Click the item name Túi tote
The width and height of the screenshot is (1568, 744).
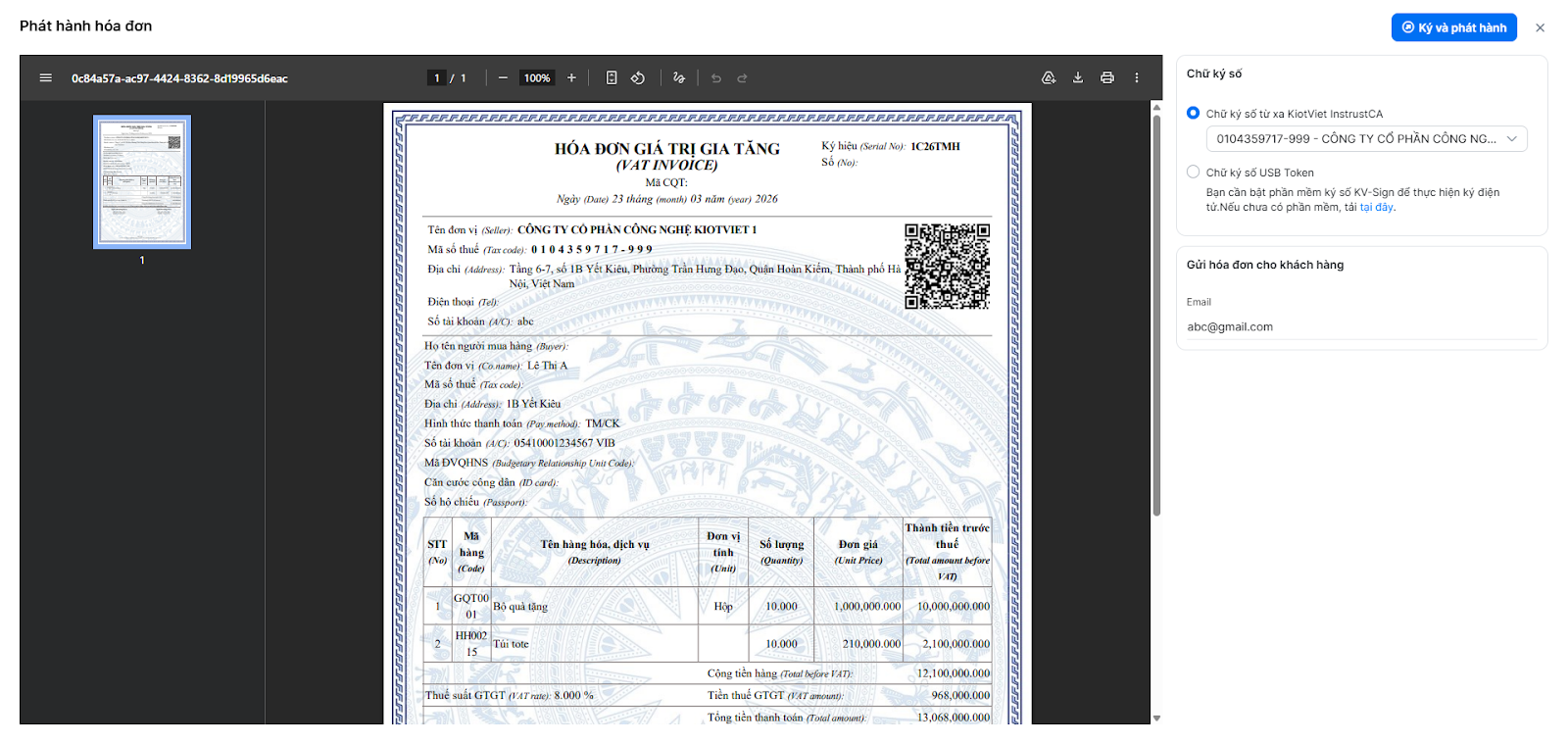coord(511,644)
